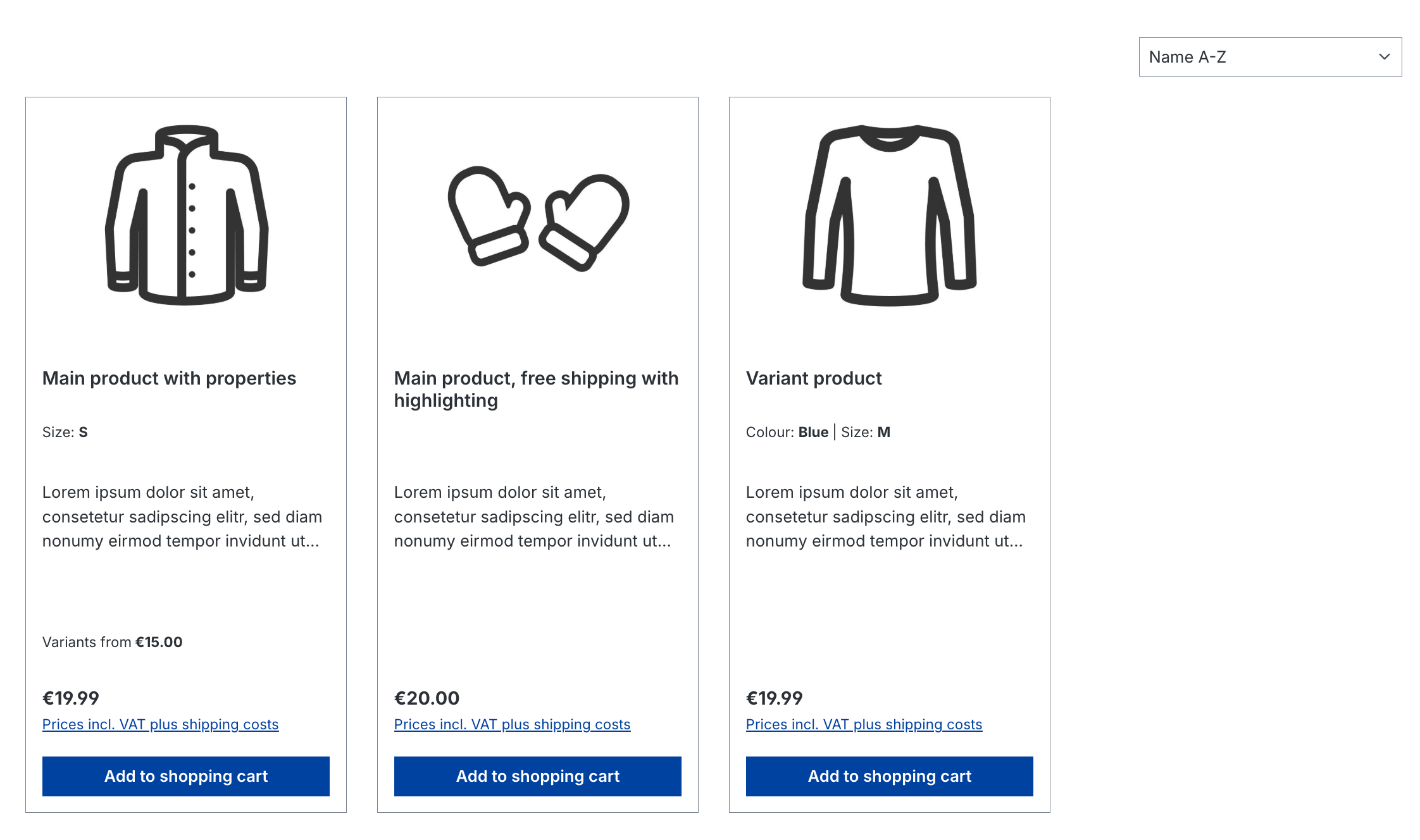Expand the chevron of the sorting dropdown
The image size is (1420, 840).
pos(1385,57)
